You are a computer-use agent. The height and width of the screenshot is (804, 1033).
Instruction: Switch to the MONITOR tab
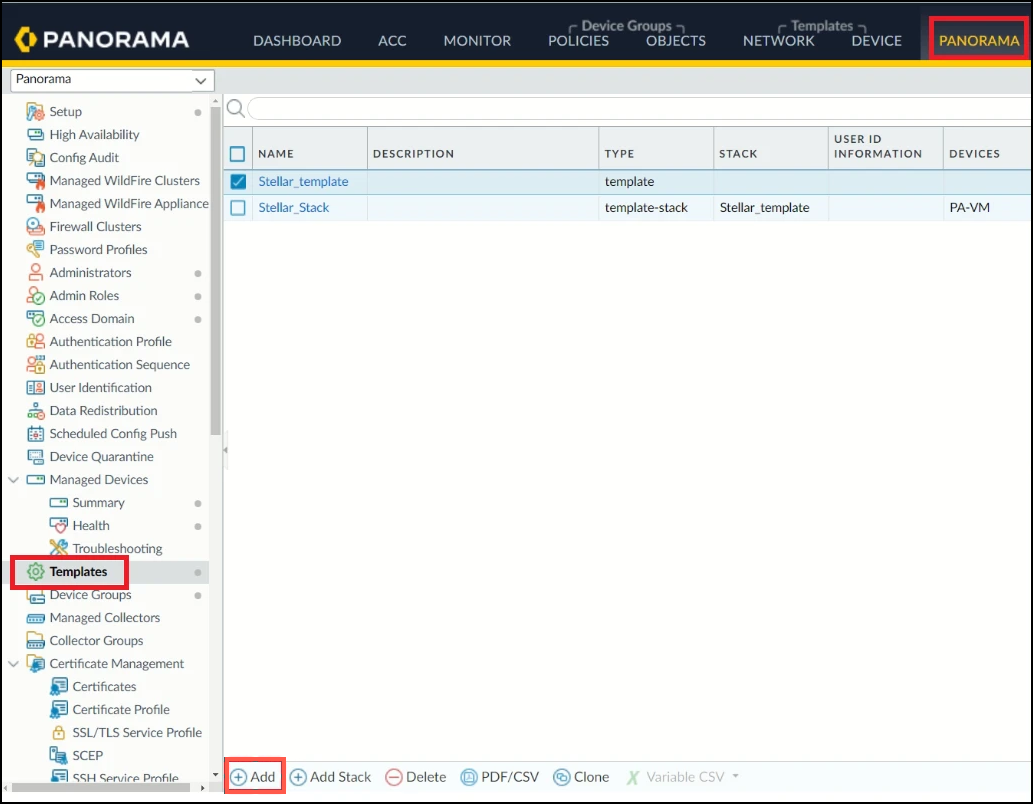pyautogui.click(x=477, y=41)
